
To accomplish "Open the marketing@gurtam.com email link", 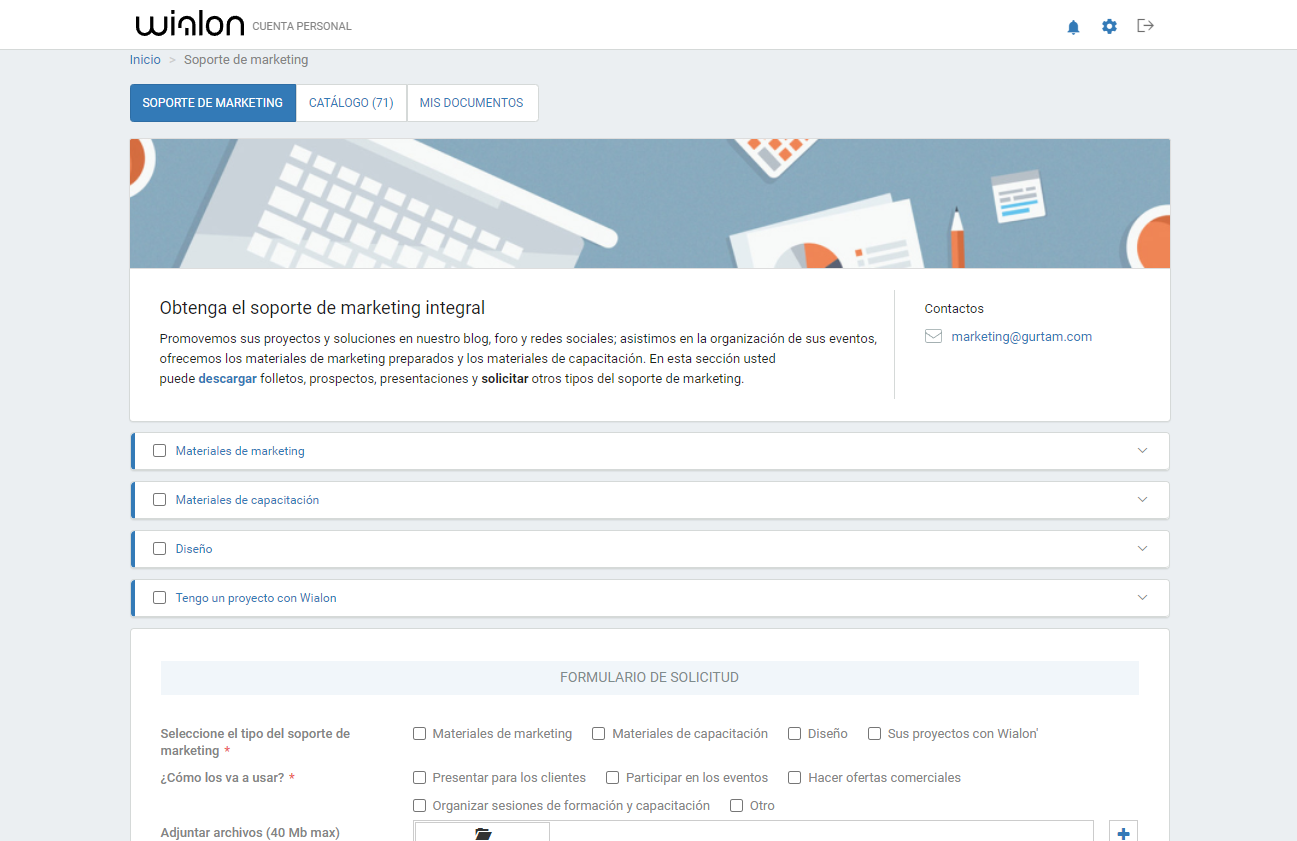I will [1021, 336].
